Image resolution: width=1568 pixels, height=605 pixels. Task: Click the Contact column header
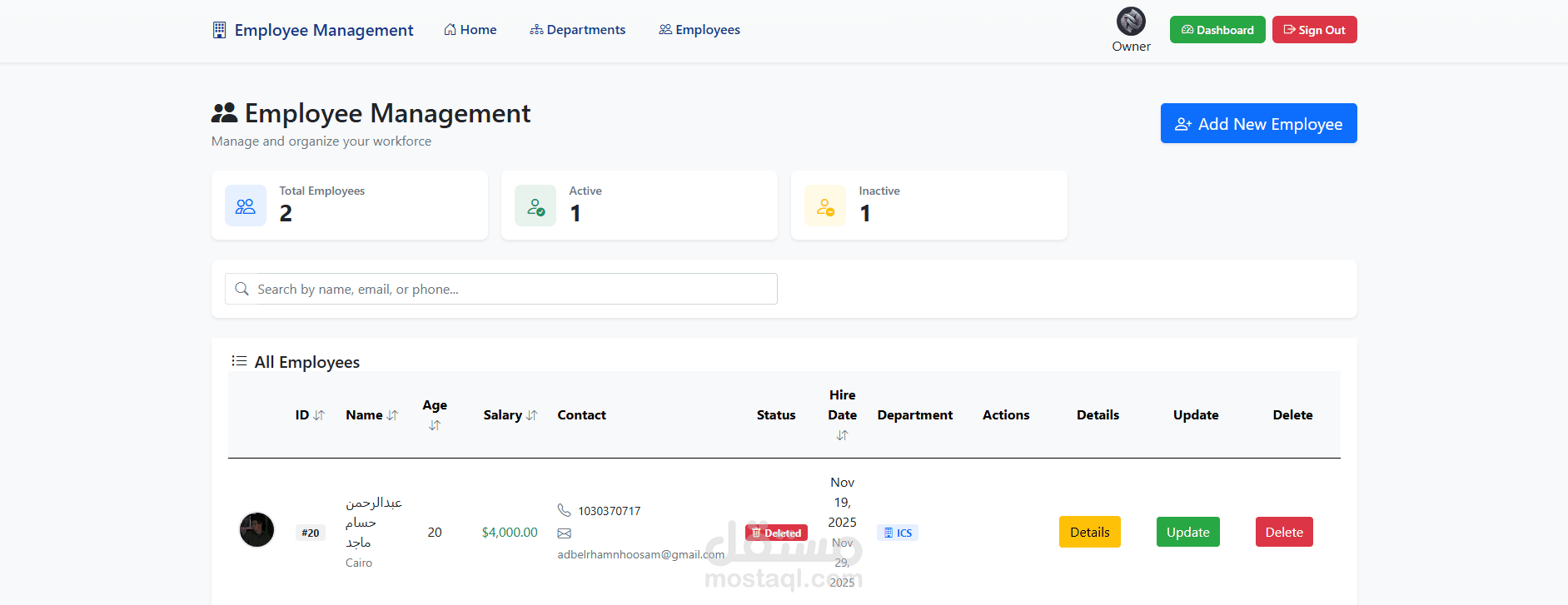(581, 415)
